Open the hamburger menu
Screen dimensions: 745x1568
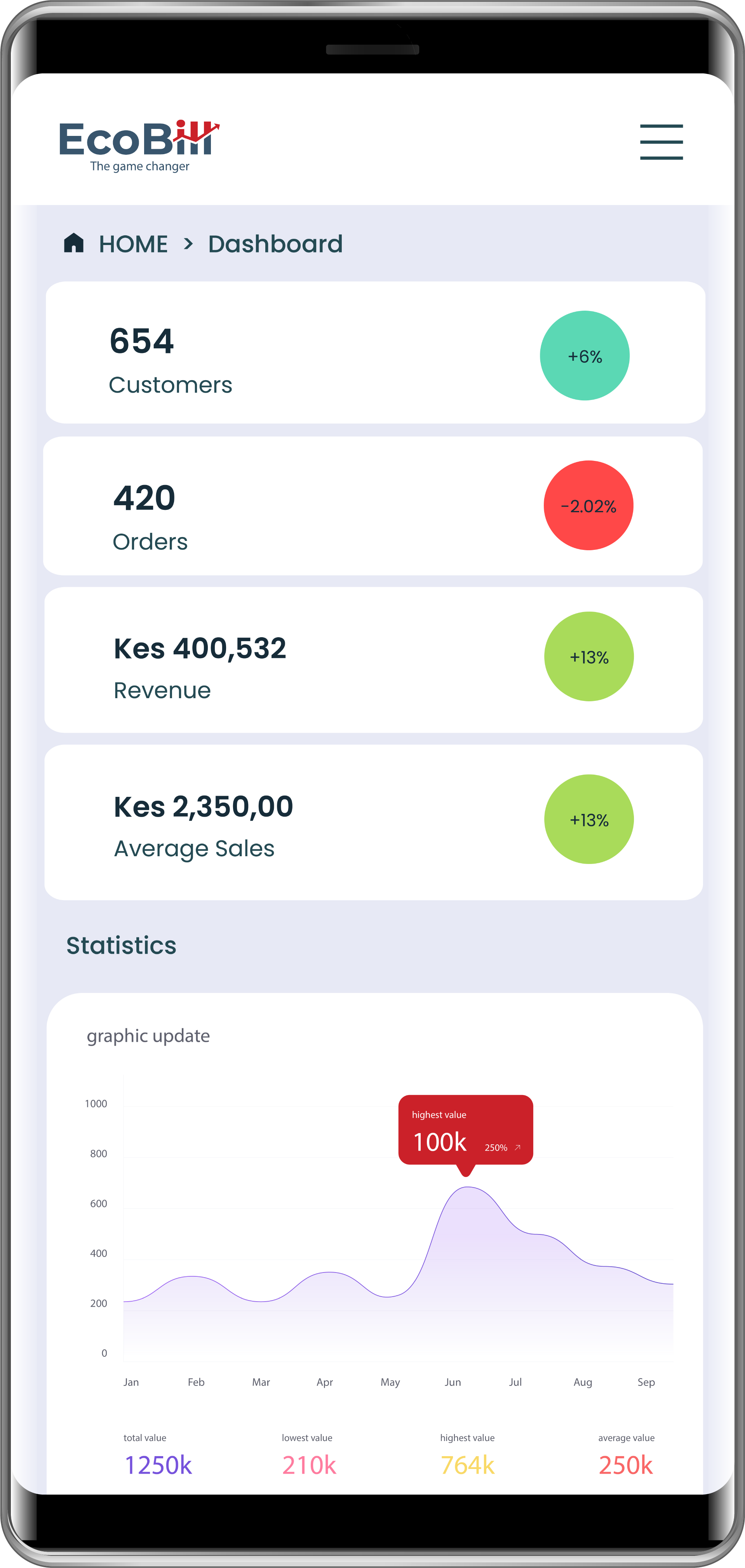click(x=661, y=142)
